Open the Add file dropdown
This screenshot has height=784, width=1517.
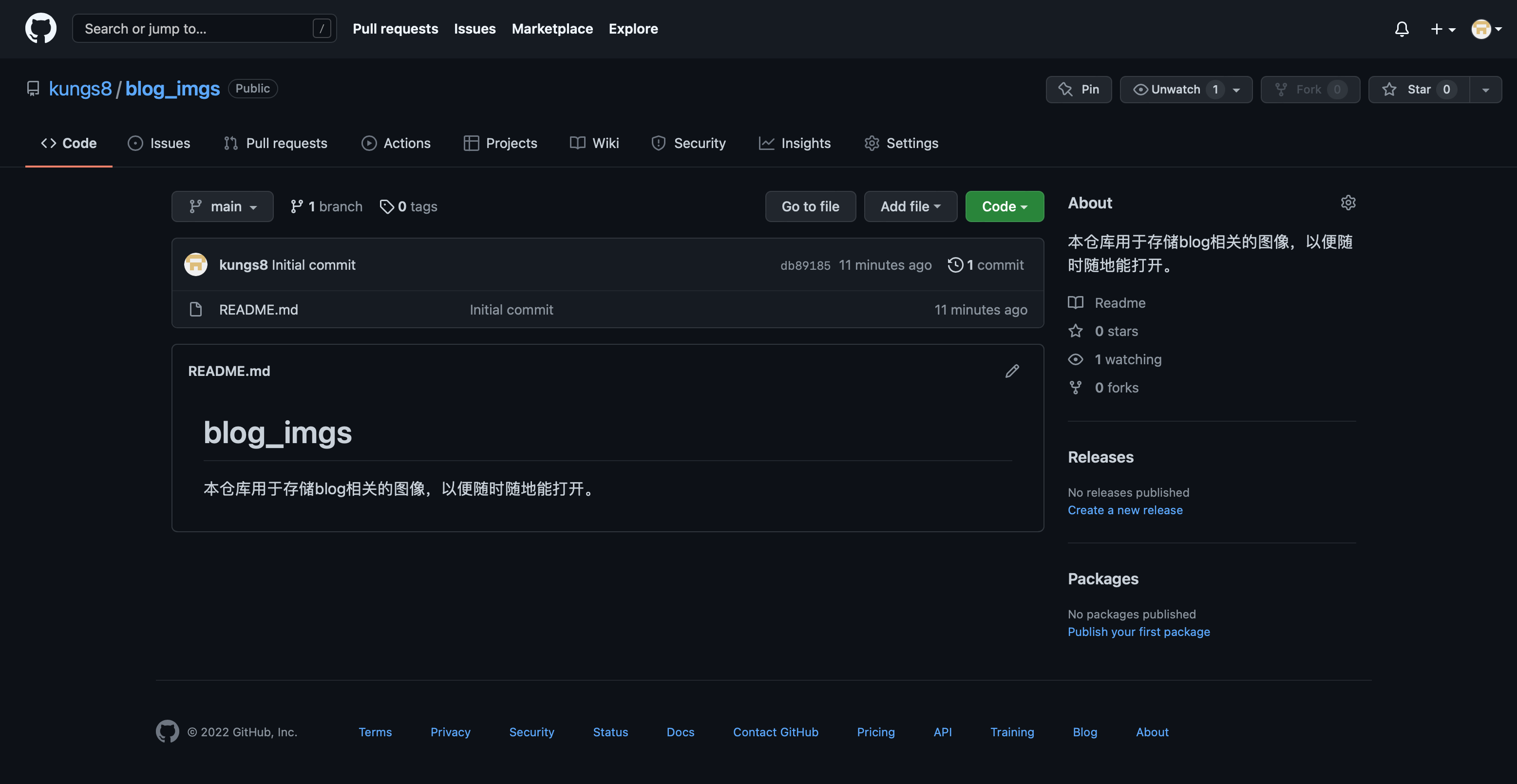[910, 206]
